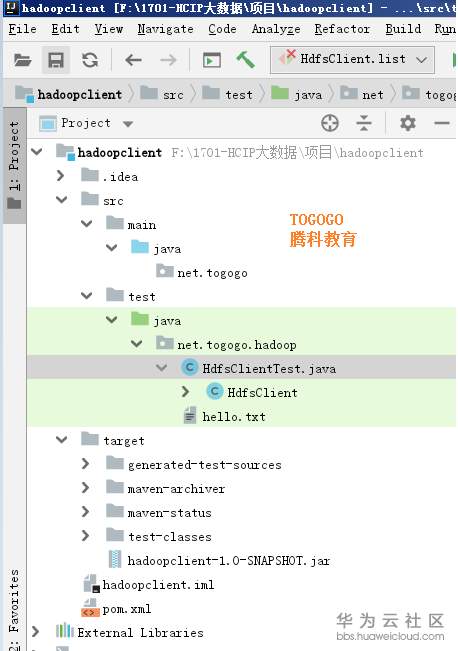This screenshot has width=458, height=651.
Task: Expand generated-test-sources folder
Action: 86,464
